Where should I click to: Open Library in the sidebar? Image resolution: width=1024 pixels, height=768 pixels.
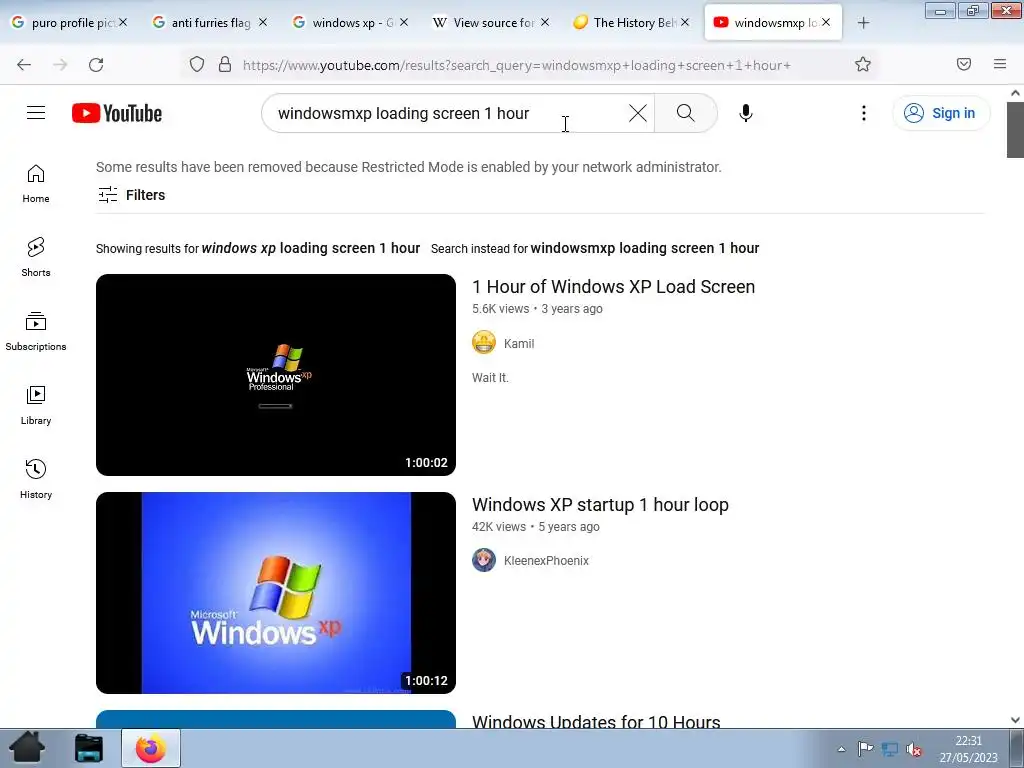click(x=36, y=406)
